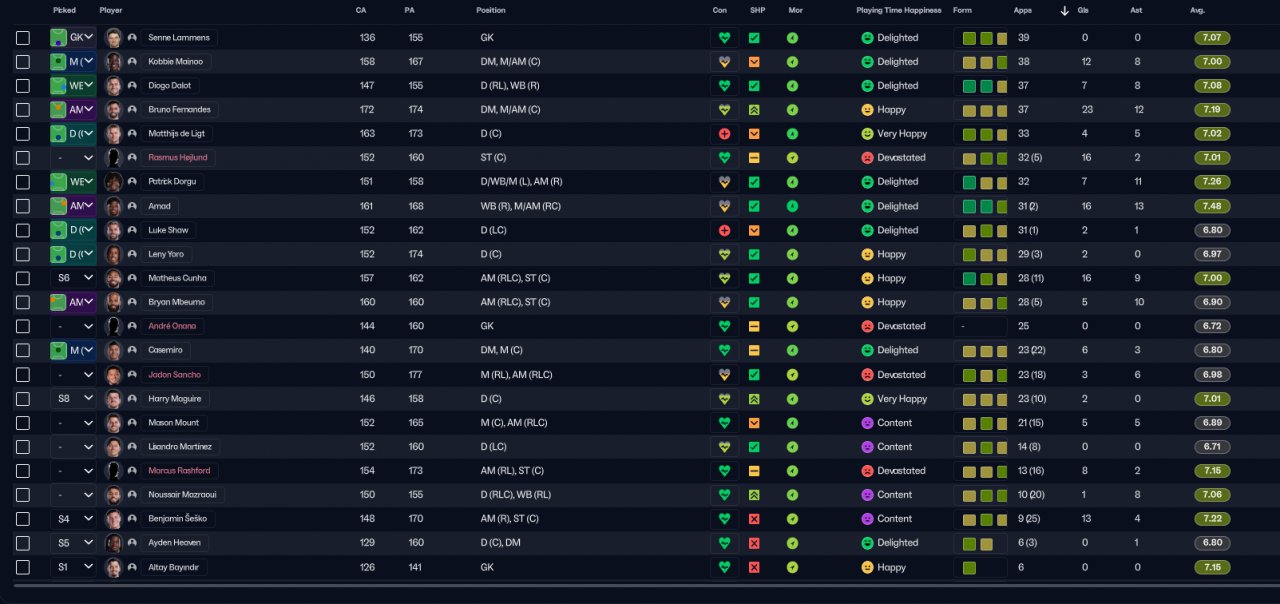Image resolution: width=1280 pixels, height=604 pixels.
Task: Check the box for Matheus Cunha
Action: 23,278
